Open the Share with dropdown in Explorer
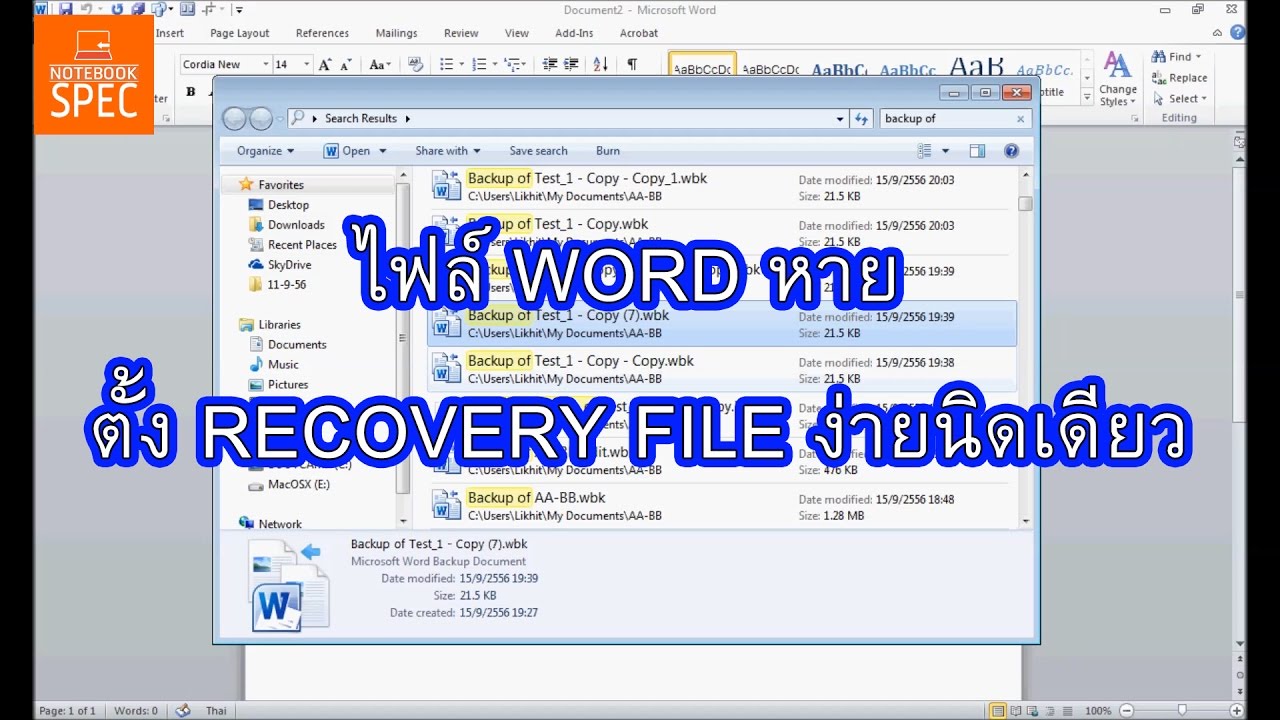 click(x=448, y=151)
